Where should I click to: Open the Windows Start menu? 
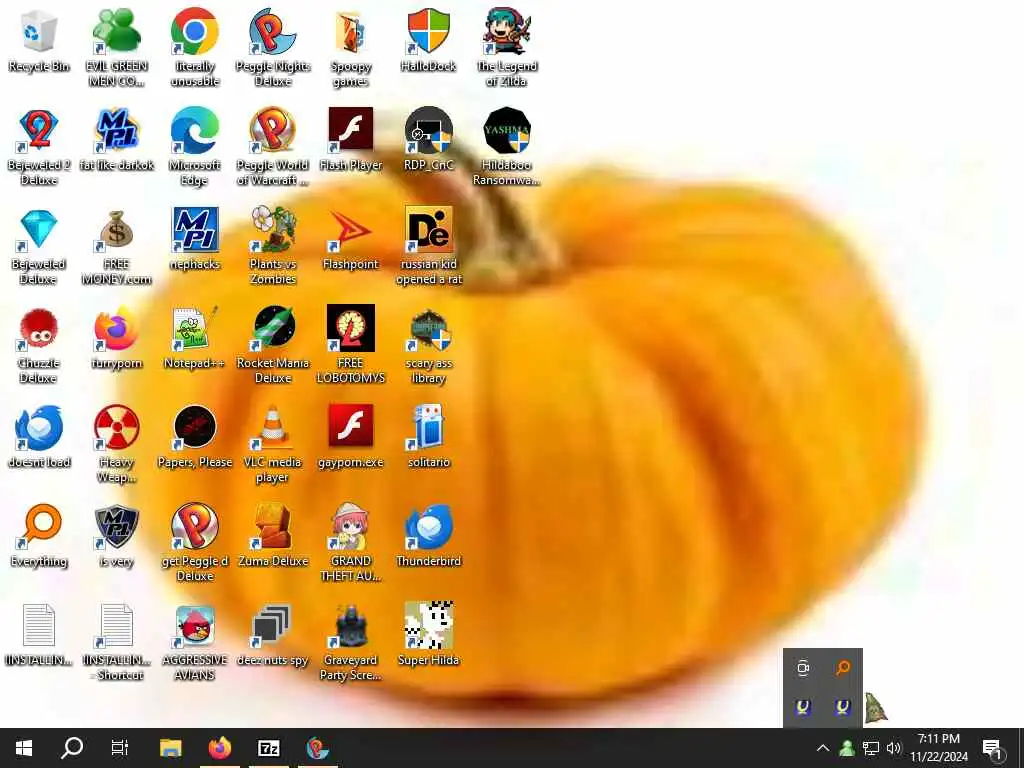point(24,748)
